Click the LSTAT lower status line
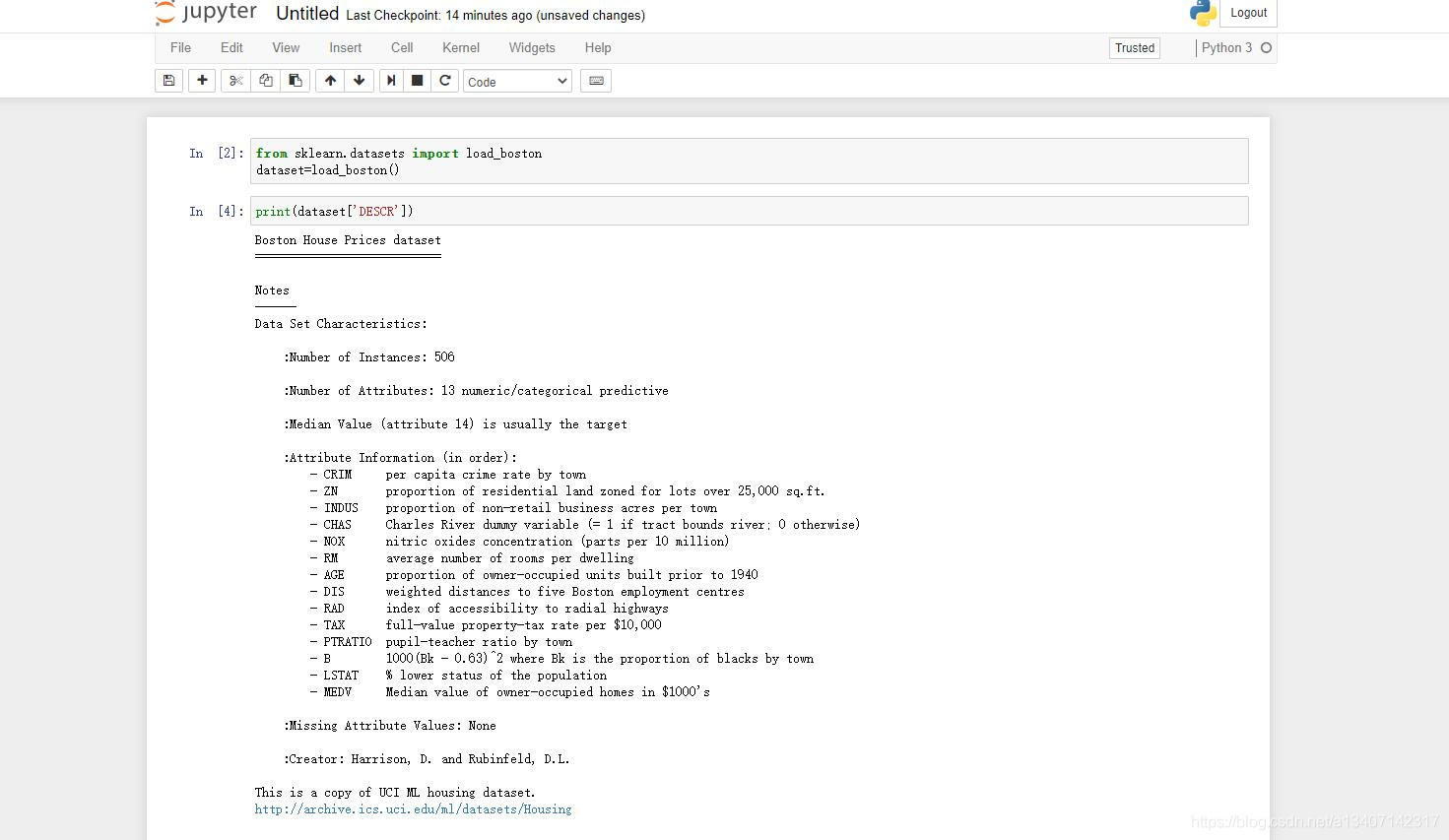The width and height of the screenshot is (1449, 840). 459,676
